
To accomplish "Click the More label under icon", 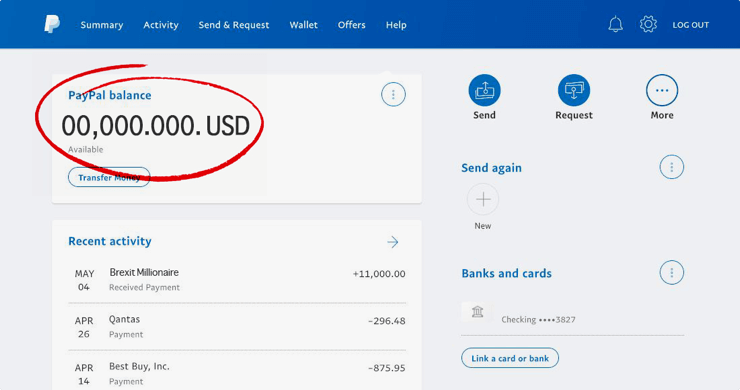I will [x=662, y=115].
